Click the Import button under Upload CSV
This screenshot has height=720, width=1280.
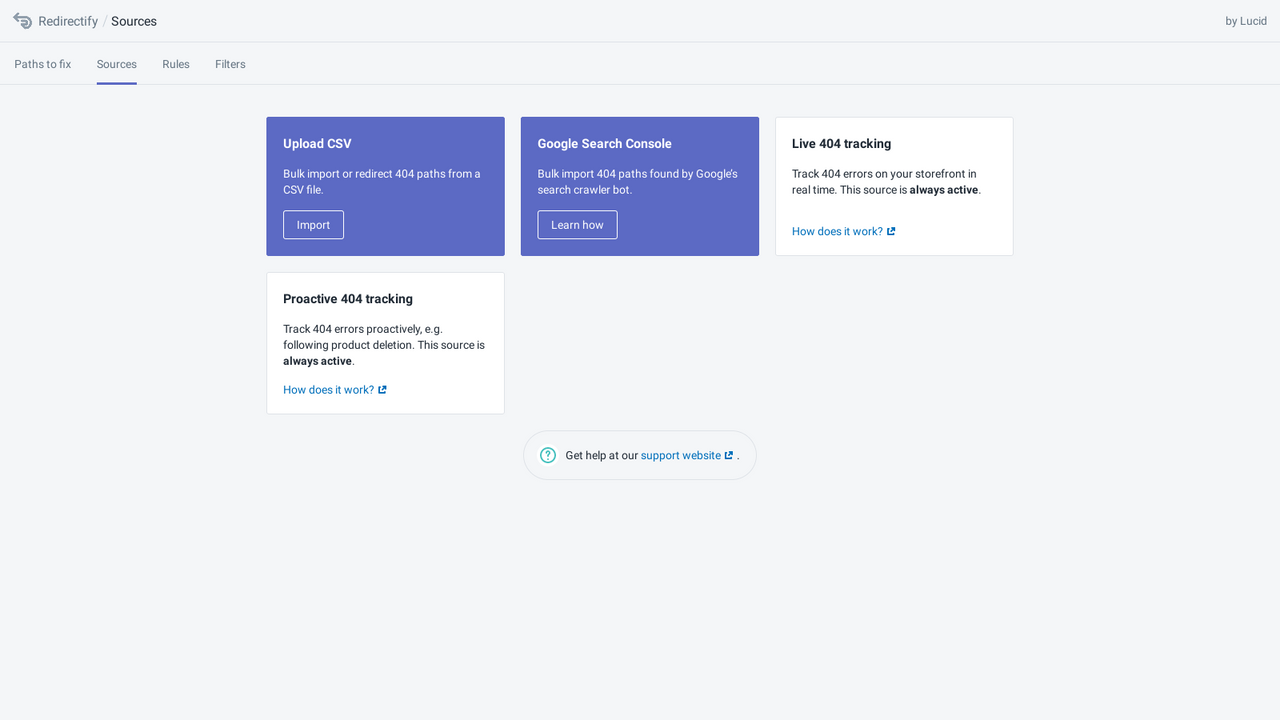(313, 224)
